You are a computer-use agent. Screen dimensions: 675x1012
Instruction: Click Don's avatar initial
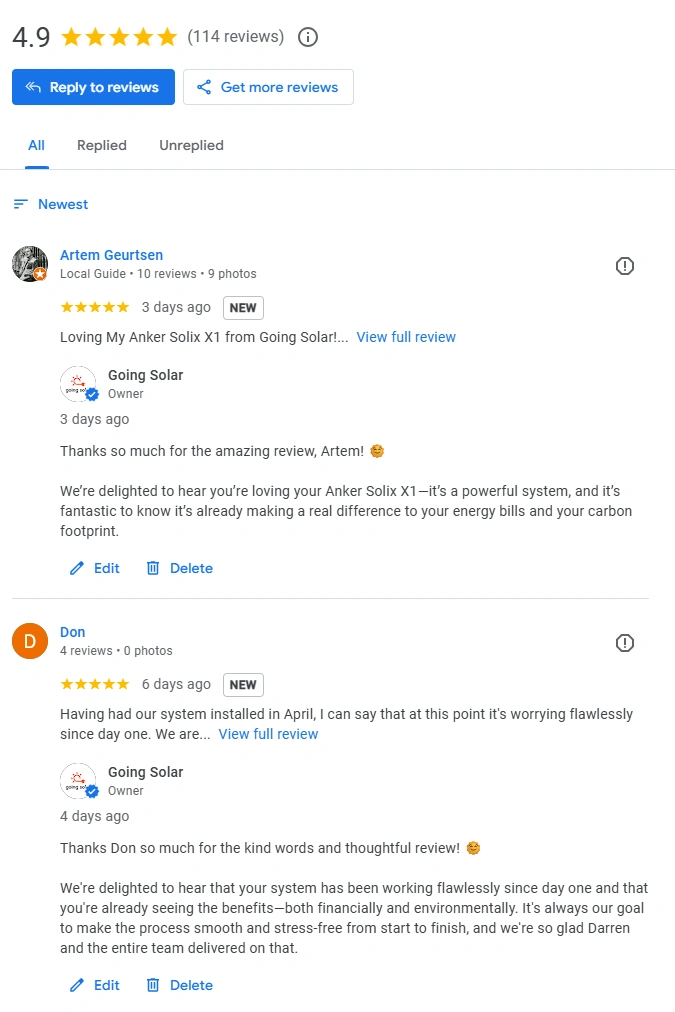click(x=30, y=641)
